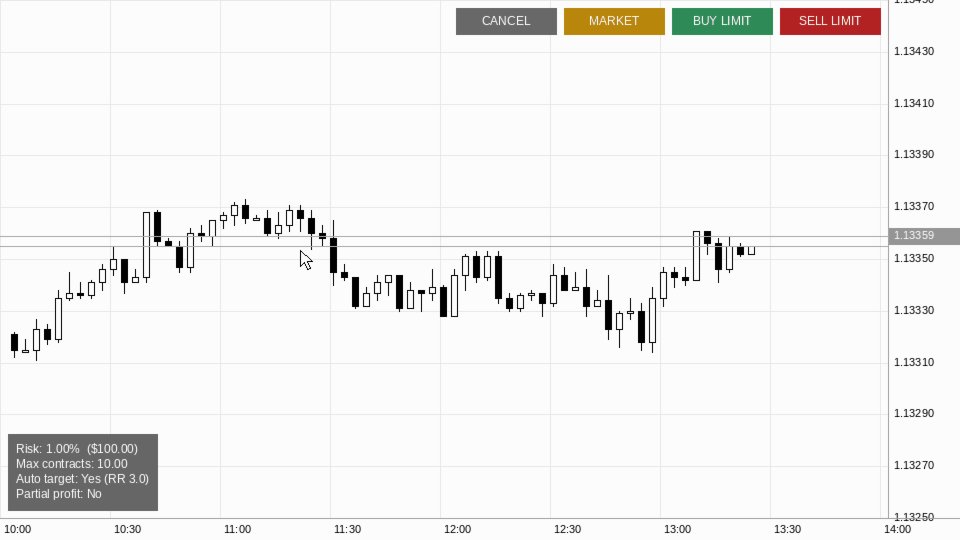The width and height of the screenshot is (960, 540).
Task: Click the 1.13270 price axis label
Action: (914, 465)
